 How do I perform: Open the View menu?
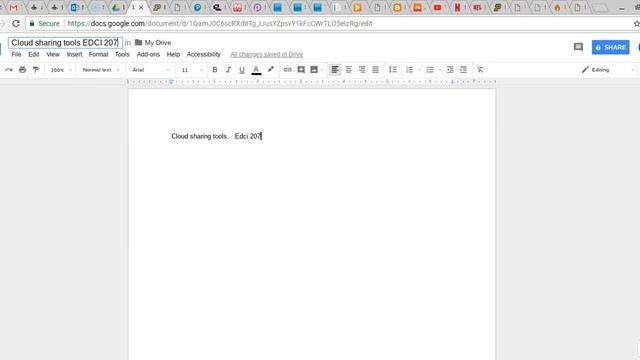[53, 54]
